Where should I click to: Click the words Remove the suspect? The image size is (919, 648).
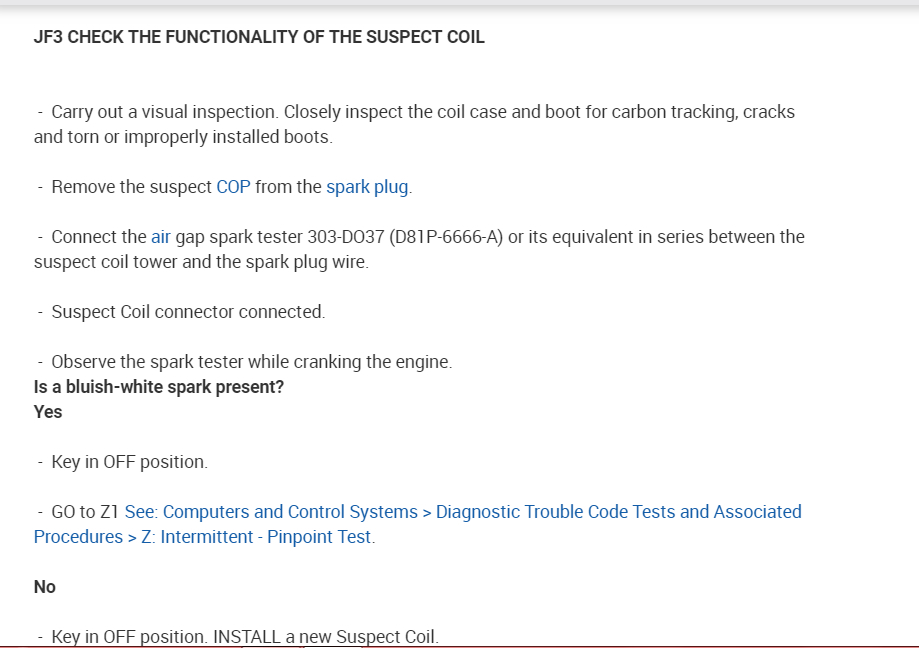(131, 187)
